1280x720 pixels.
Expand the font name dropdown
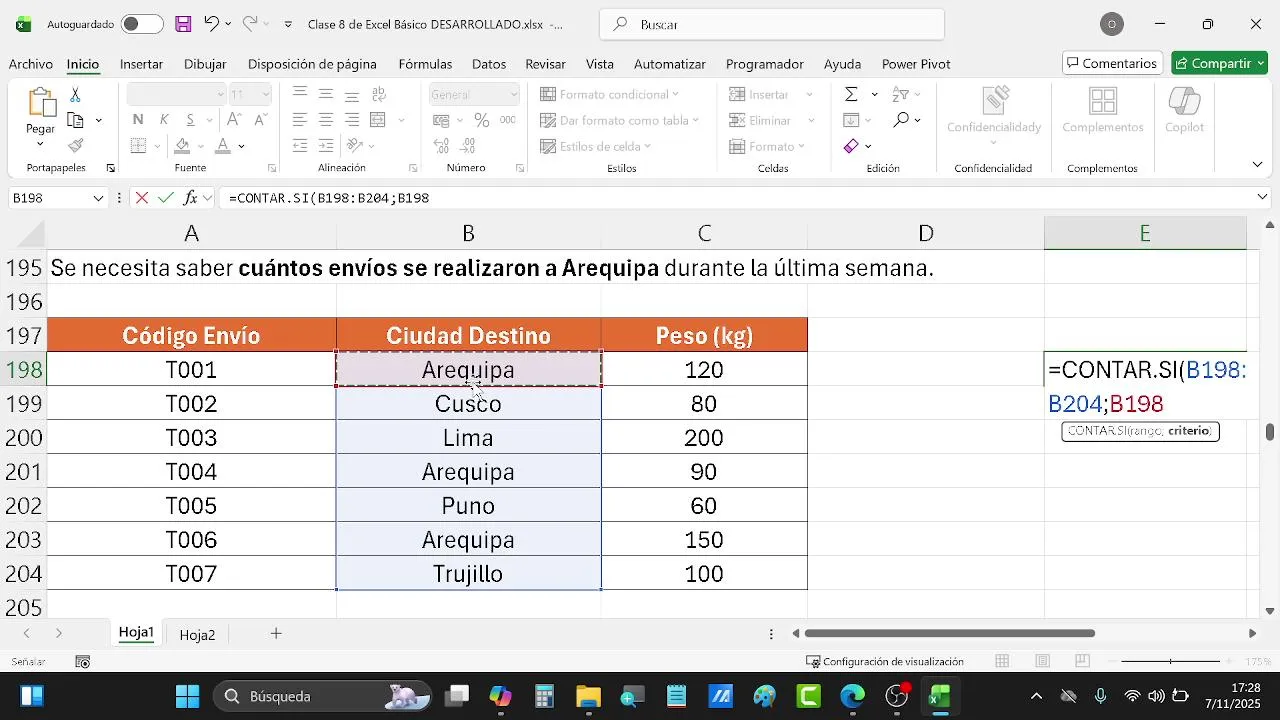click(221, 94)
